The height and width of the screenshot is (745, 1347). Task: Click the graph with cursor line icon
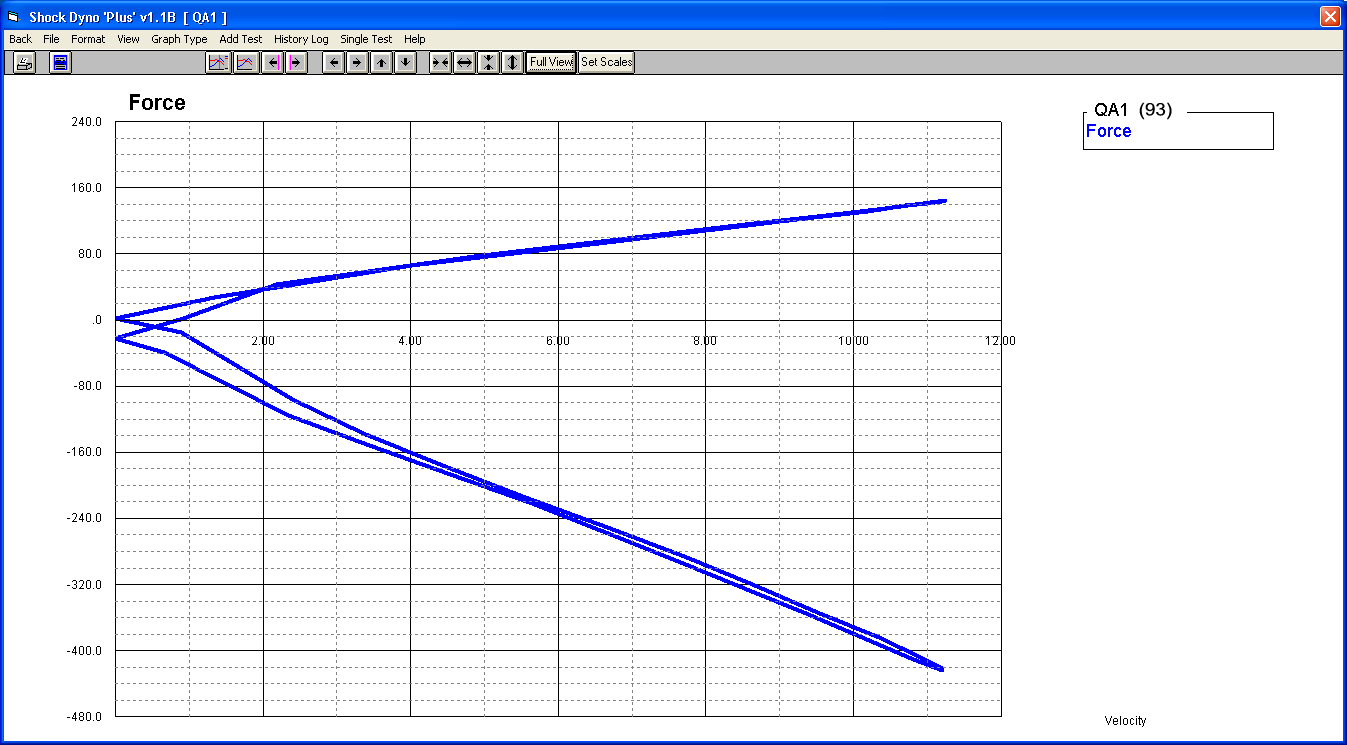click(x=218, y=62)
